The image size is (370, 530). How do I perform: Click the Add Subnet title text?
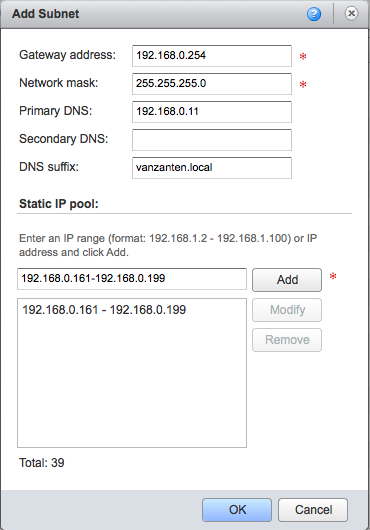click(46, 14)
